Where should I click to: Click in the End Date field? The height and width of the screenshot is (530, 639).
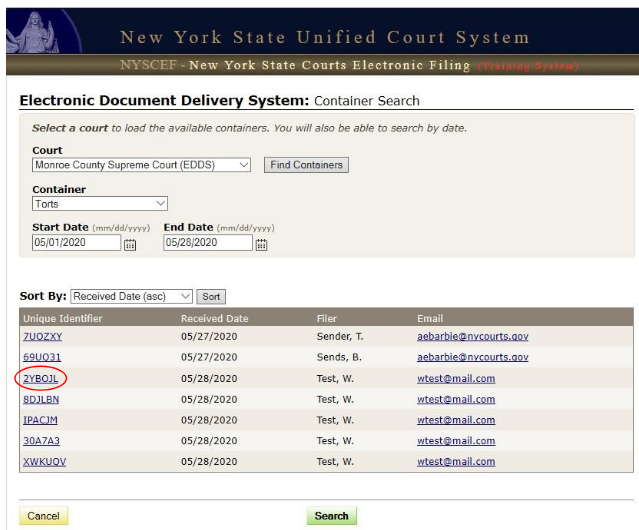click(x=208, y=243)
